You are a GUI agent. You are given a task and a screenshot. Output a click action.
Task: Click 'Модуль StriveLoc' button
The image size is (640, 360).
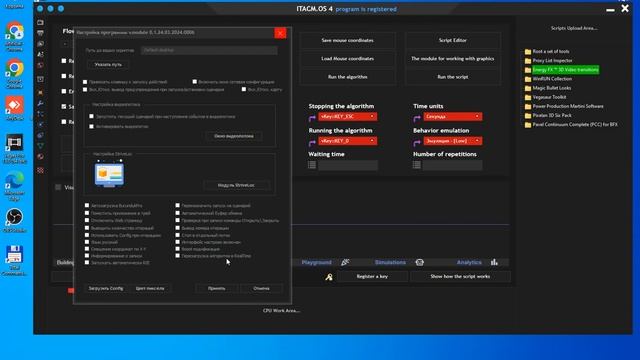236,185
